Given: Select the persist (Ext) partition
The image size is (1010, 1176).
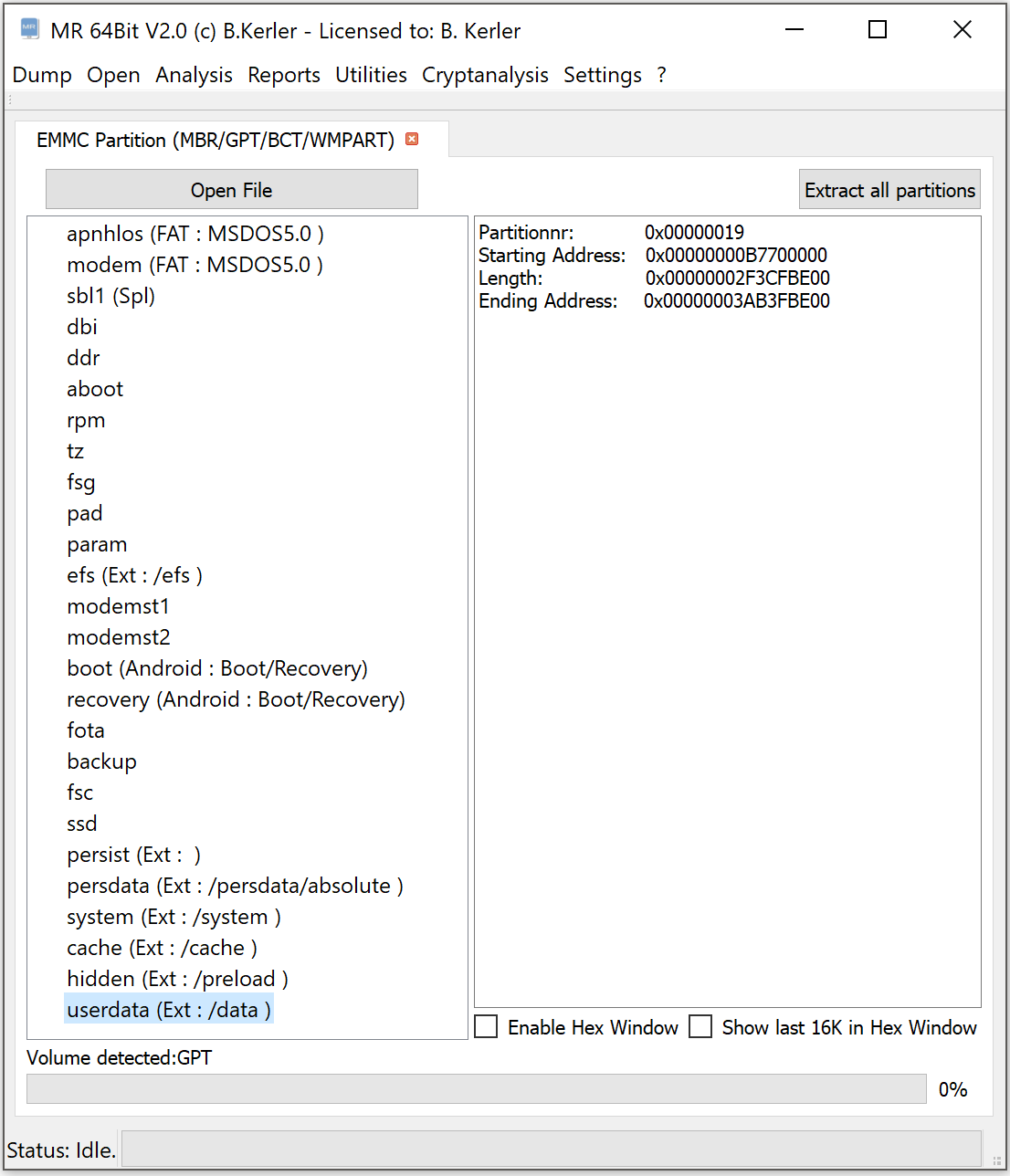Looking at the screenshot, I should (133, 855).
